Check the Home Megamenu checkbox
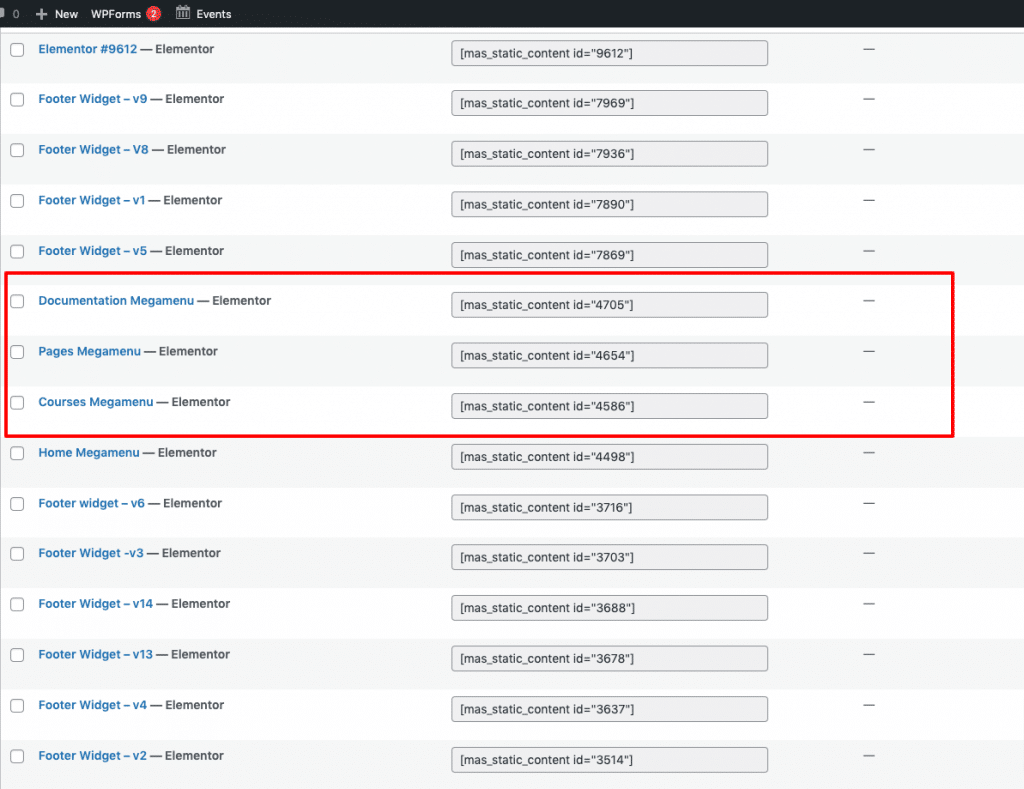The width and height of the screenshot is (1024, 789). tap(17, 453)
